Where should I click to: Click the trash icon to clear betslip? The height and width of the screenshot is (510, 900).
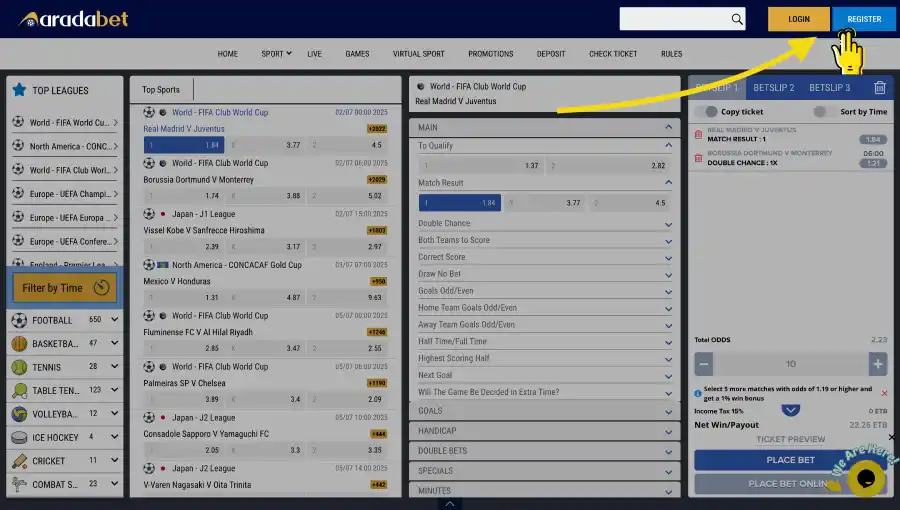click(x=879, y=88)
